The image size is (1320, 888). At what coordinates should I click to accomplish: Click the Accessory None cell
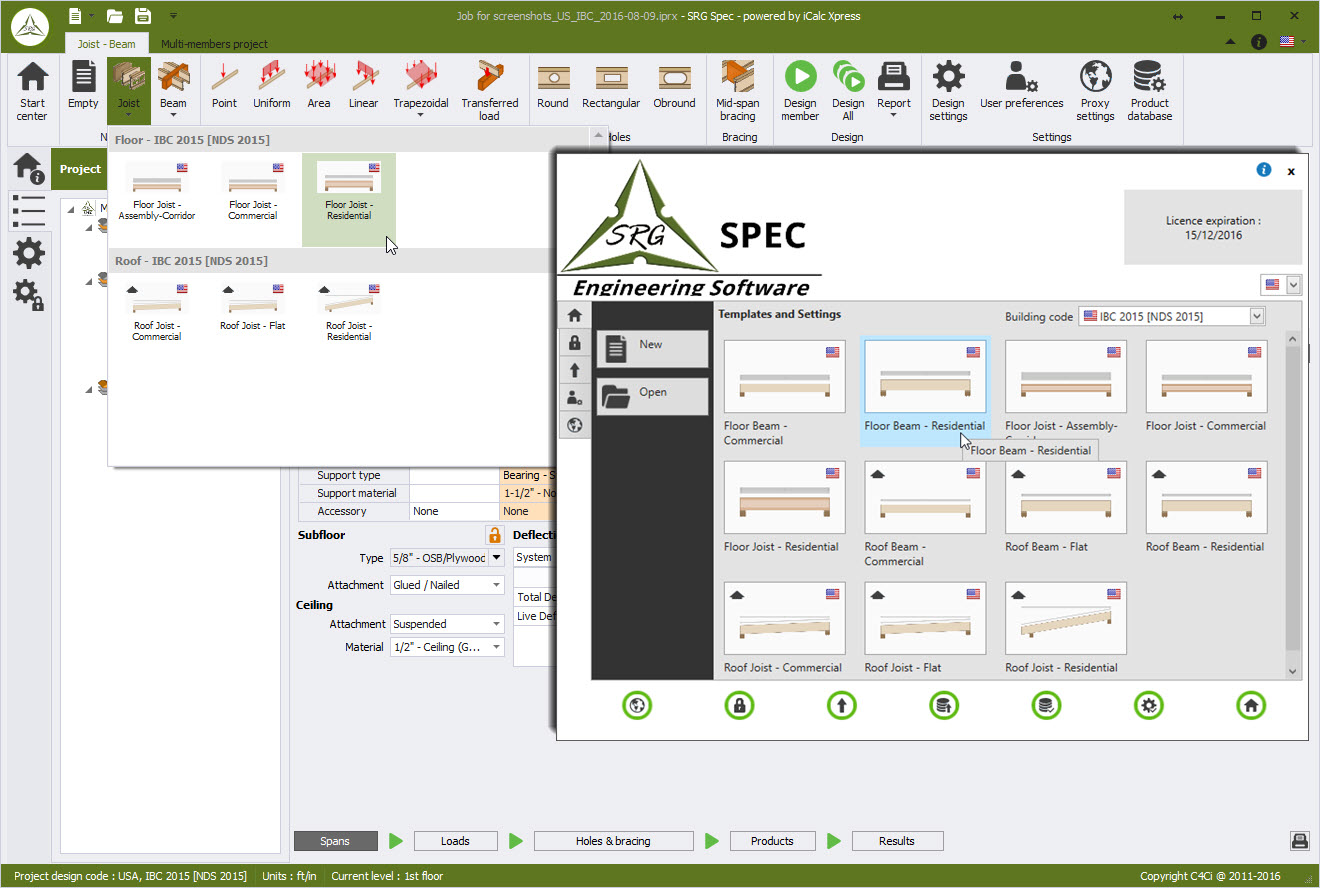pos(454,511)
